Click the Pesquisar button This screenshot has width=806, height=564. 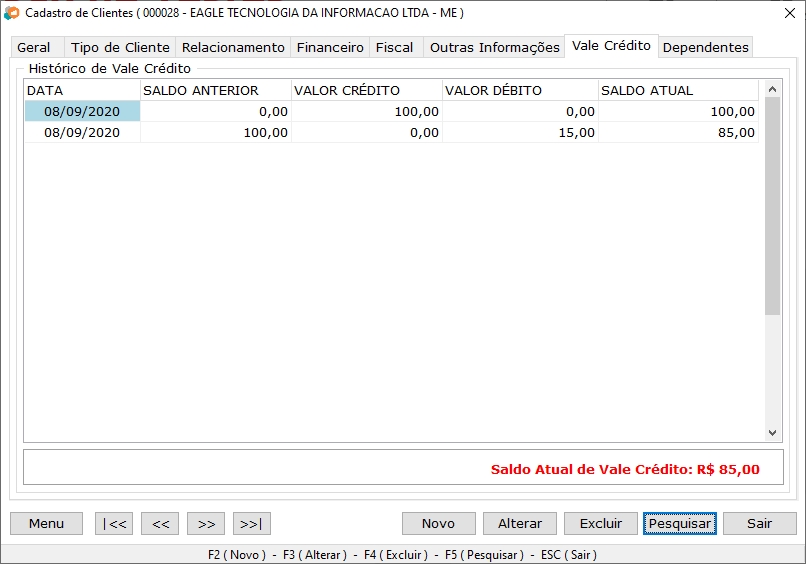[x=680, y=523]
